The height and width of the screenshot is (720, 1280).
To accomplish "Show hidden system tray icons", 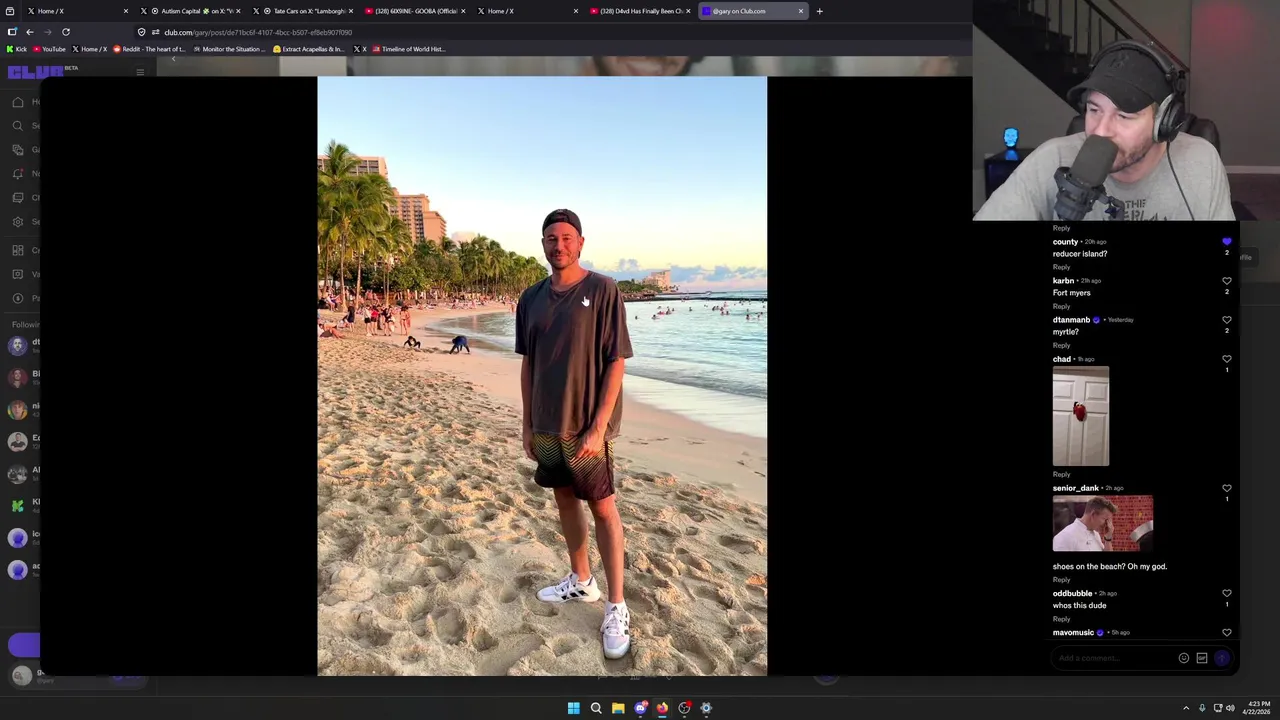I will 1185,708.
